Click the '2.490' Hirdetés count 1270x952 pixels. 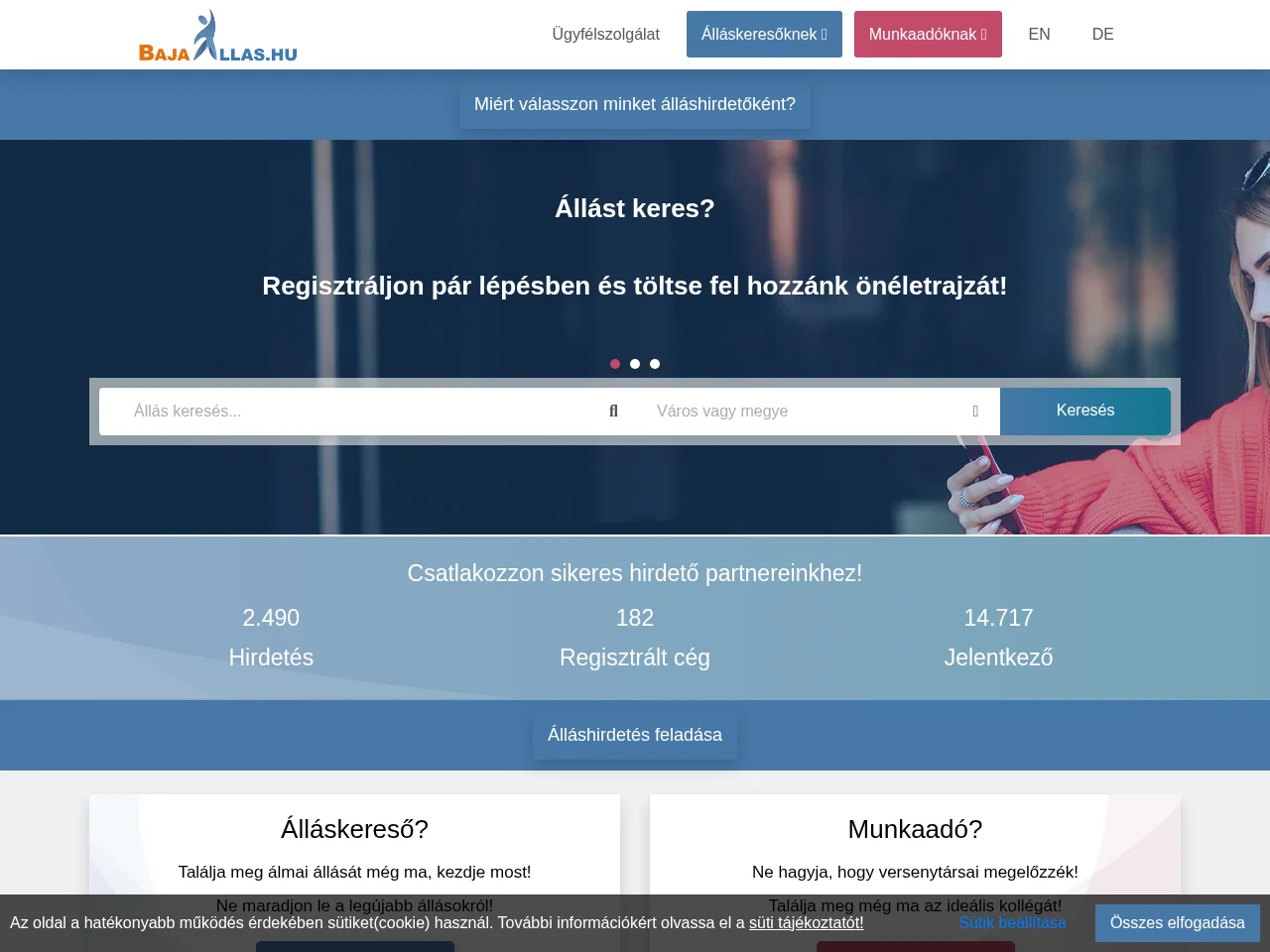271,618
